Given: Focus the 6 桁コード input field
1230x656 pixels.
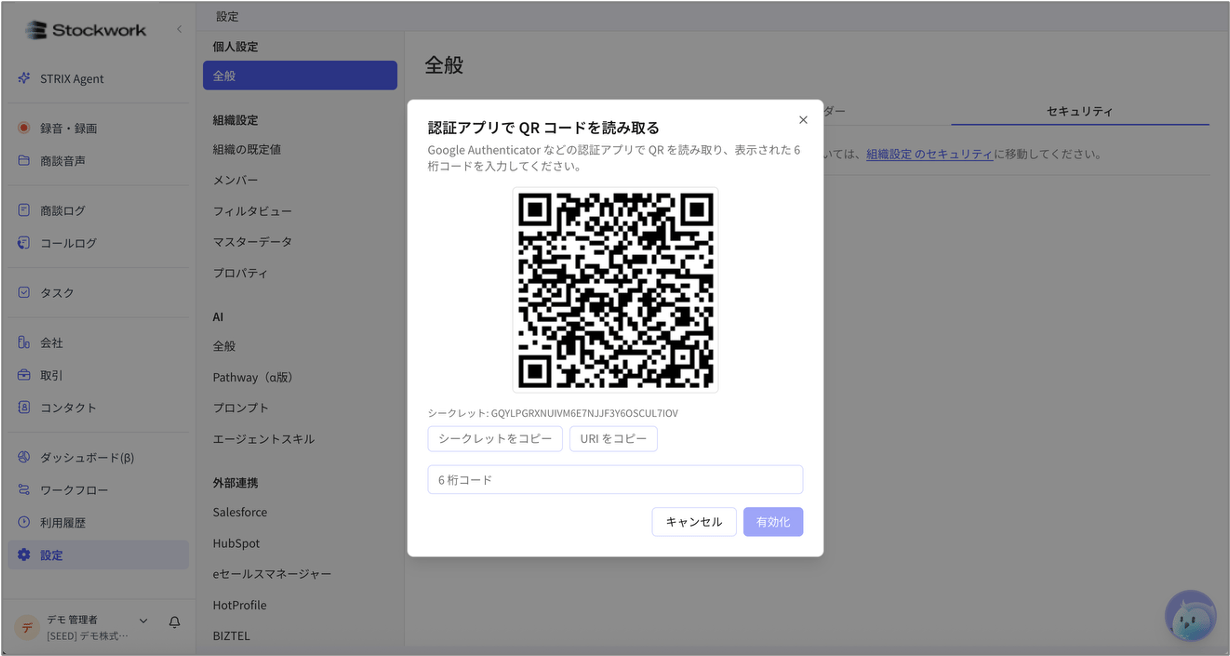Looking at the screenshot, I should pyautogui.click(x=615, y=479).
